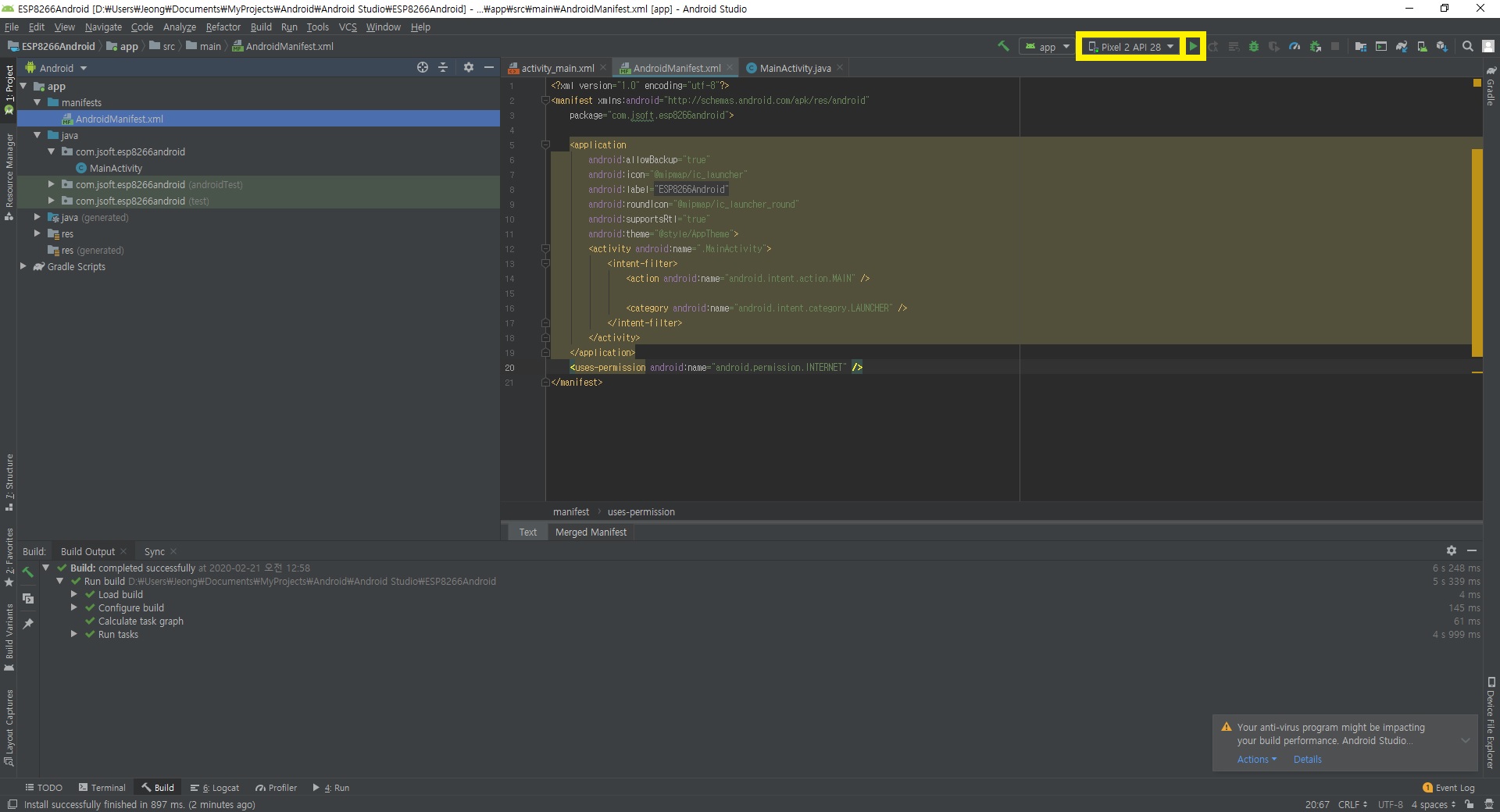Screen dimensions: 1500x812
Task: Expand the Run tasks build node
Action: (x=74, y=634)
